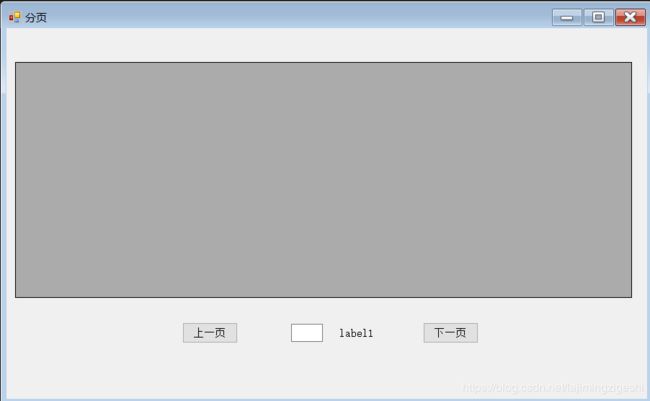This screenshot has height=401, width=650.
Task: Select the white box left of label1
Action: (307, 333)
